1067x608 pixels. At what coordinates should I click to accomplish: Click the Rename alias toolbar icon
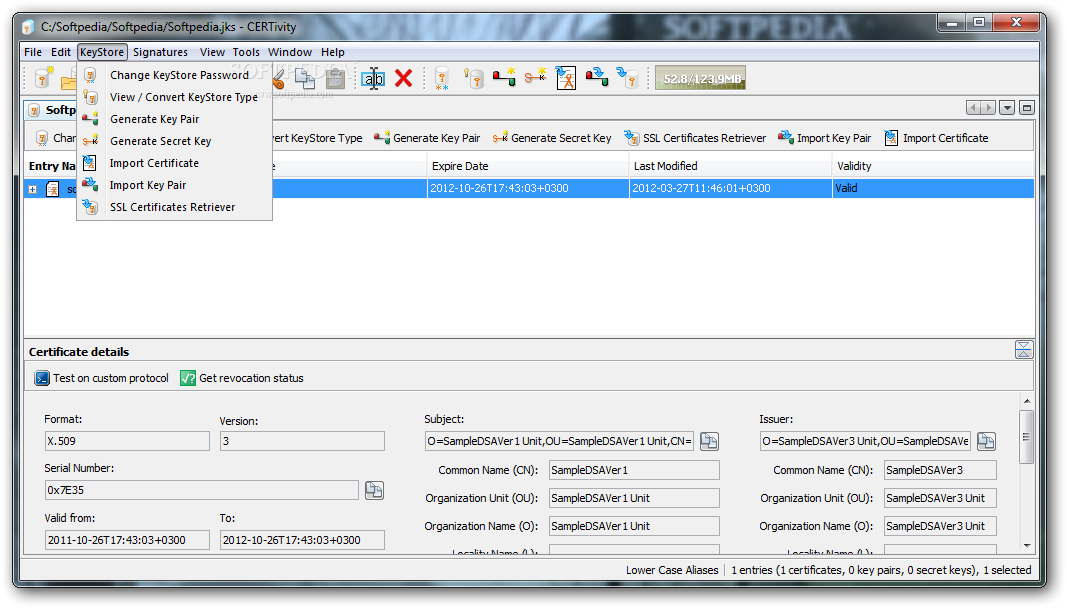click(x=373, y=78)
